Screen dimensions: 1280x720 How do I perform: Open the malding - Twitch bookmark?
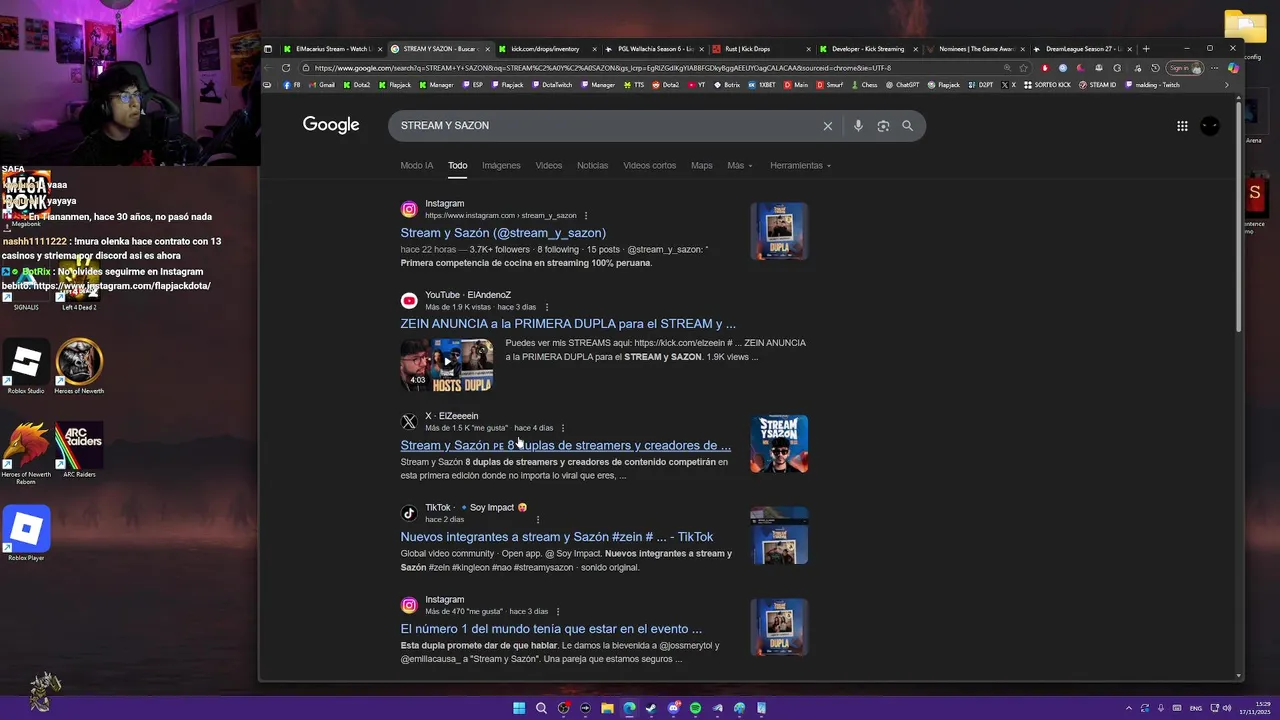(1153, 85)
